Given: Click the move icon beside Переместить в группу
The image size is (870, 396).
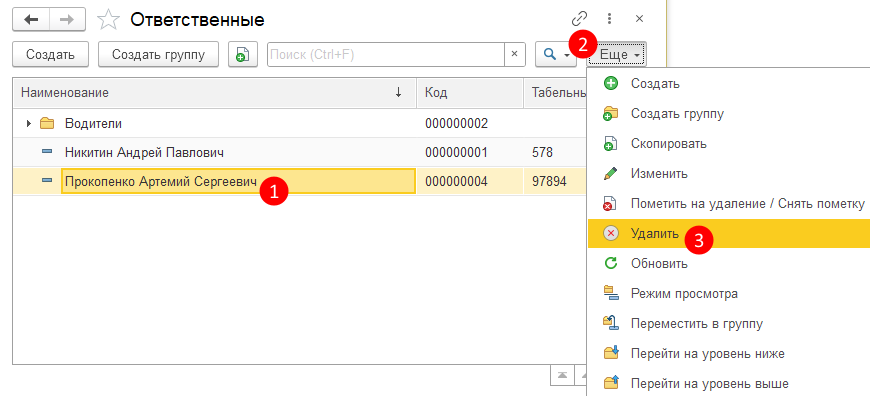Looking at the screenshot, I should [x=610, y=323].
